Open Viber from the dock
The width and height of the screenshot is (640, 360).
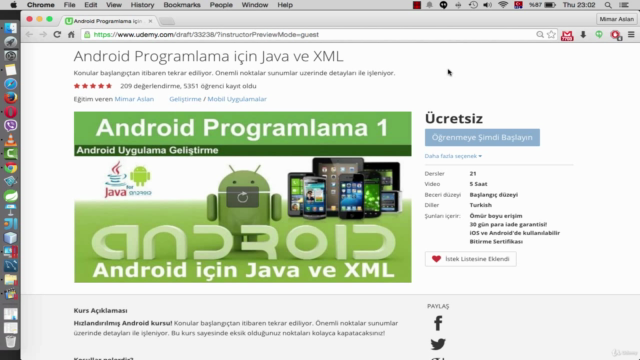pos(11,126)
